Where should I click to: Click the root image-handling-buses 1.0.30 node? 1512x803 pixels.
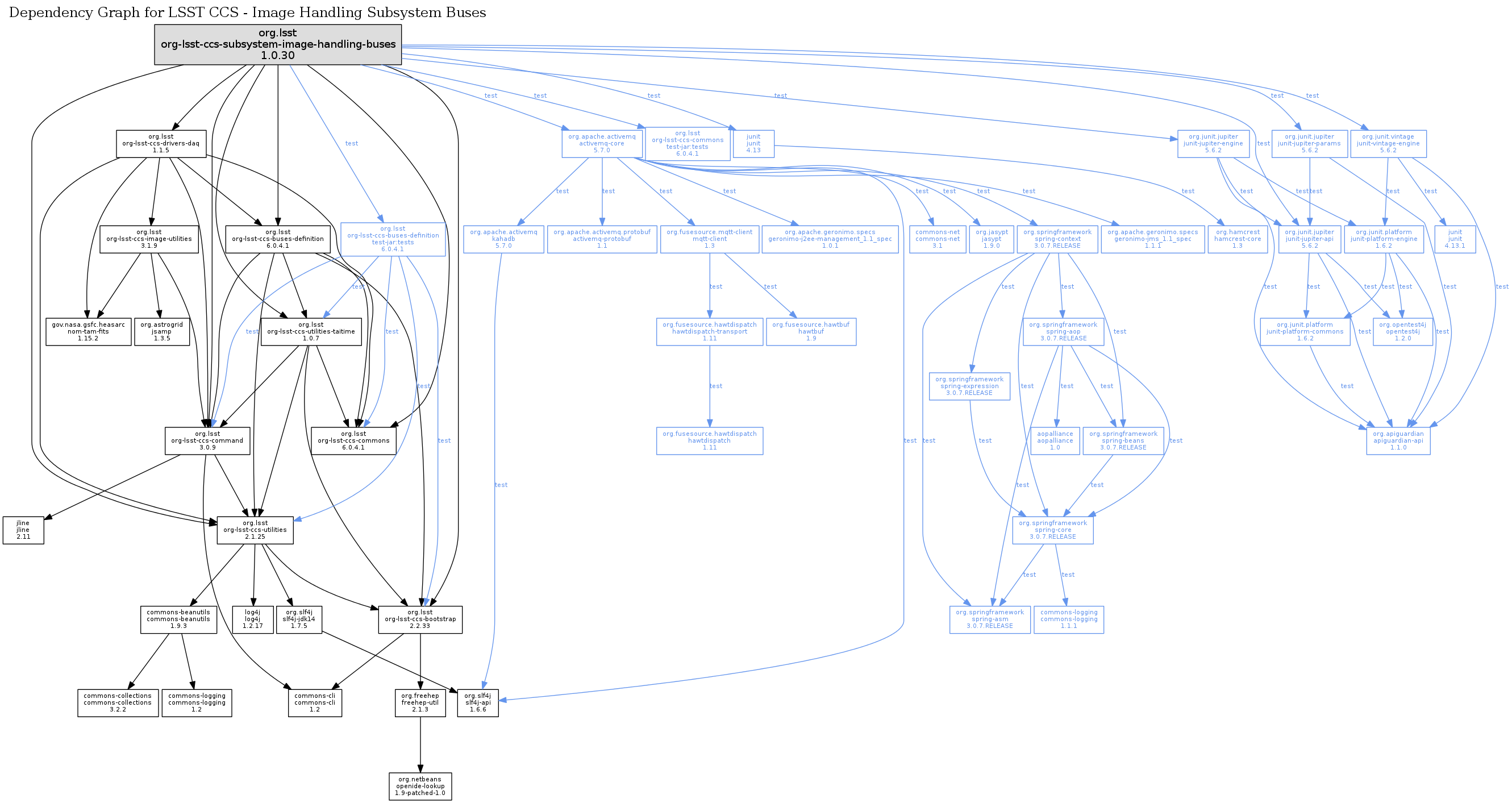[x=278, y=44]
